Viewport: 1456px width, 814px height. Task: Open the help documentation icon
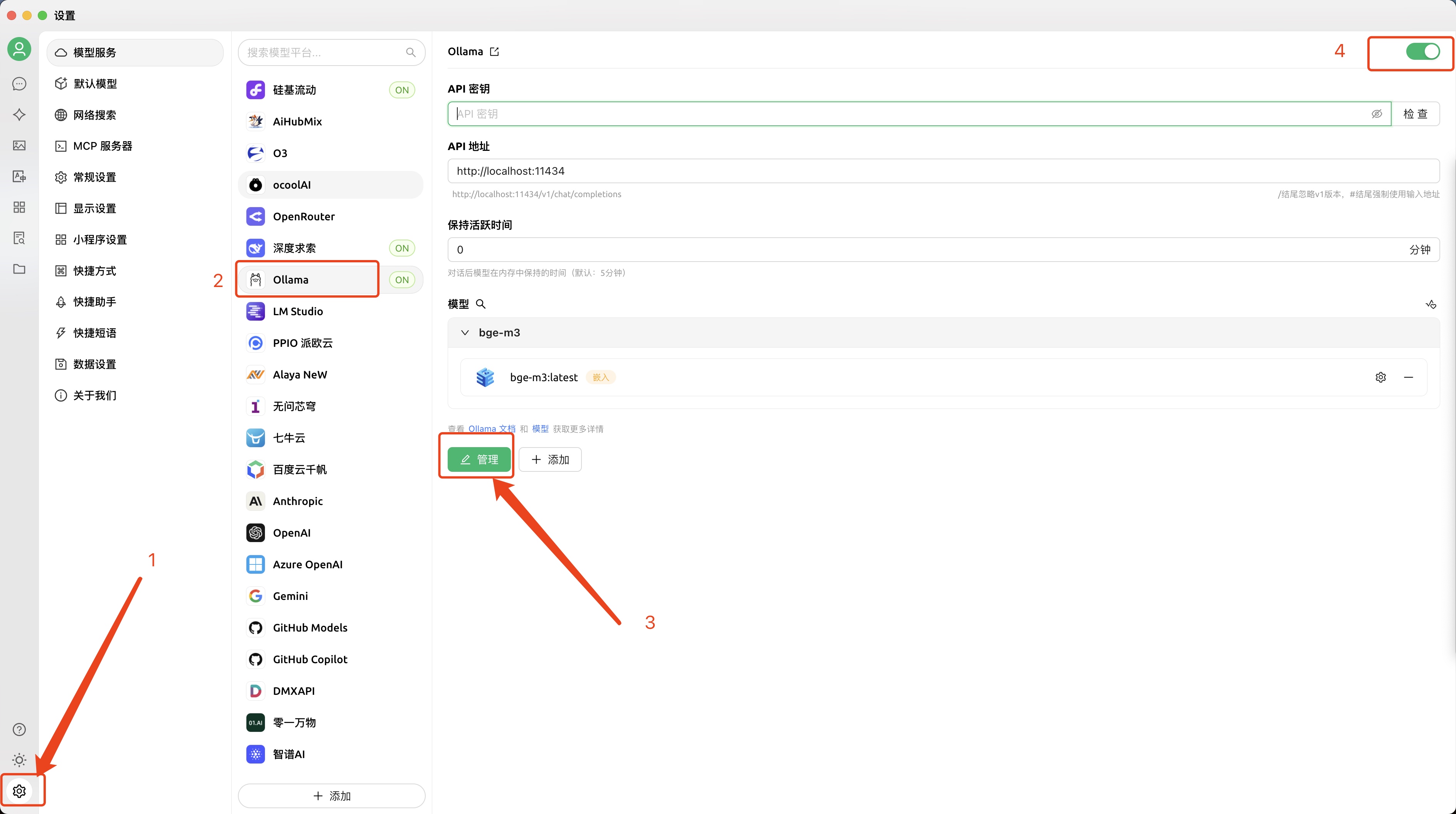19,729
